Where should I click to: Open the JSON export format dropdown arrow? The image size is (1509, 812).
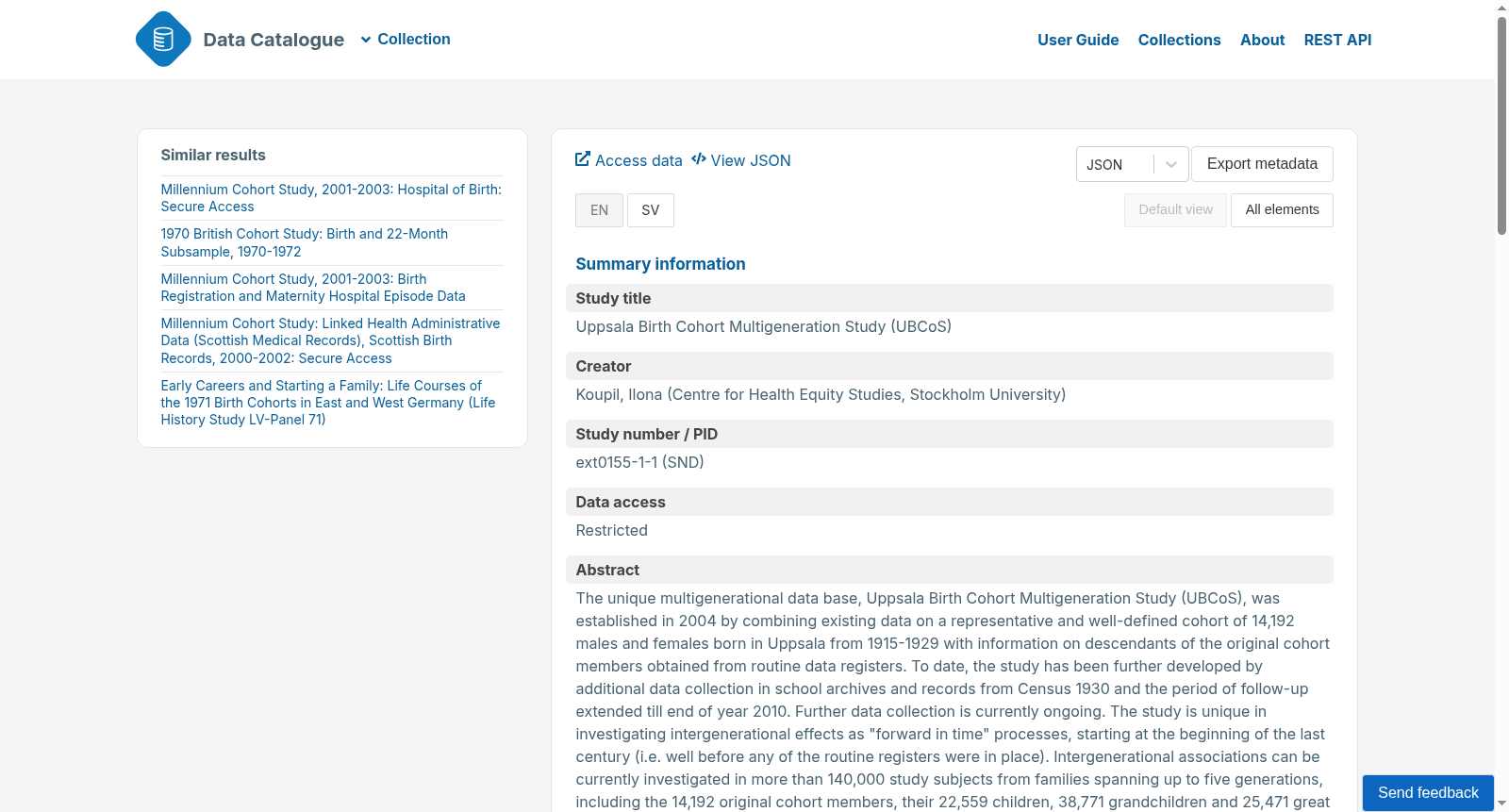click(1170, 164)
